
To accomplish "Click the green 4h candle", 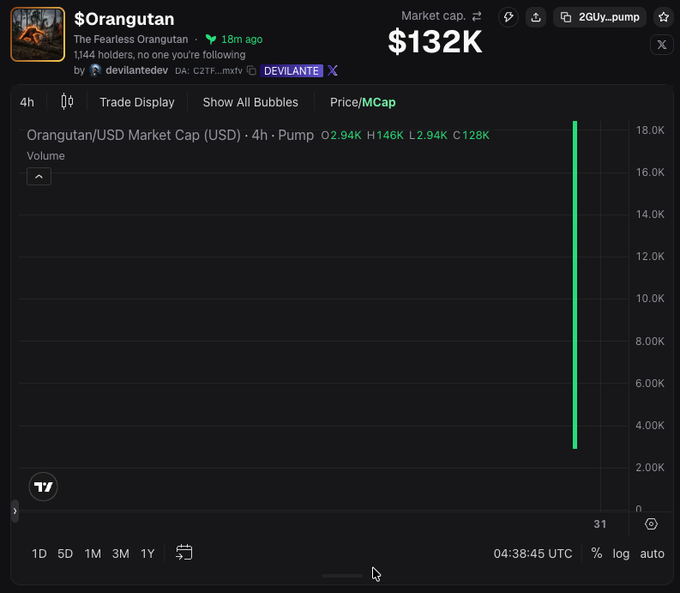I will pos(575,285).
